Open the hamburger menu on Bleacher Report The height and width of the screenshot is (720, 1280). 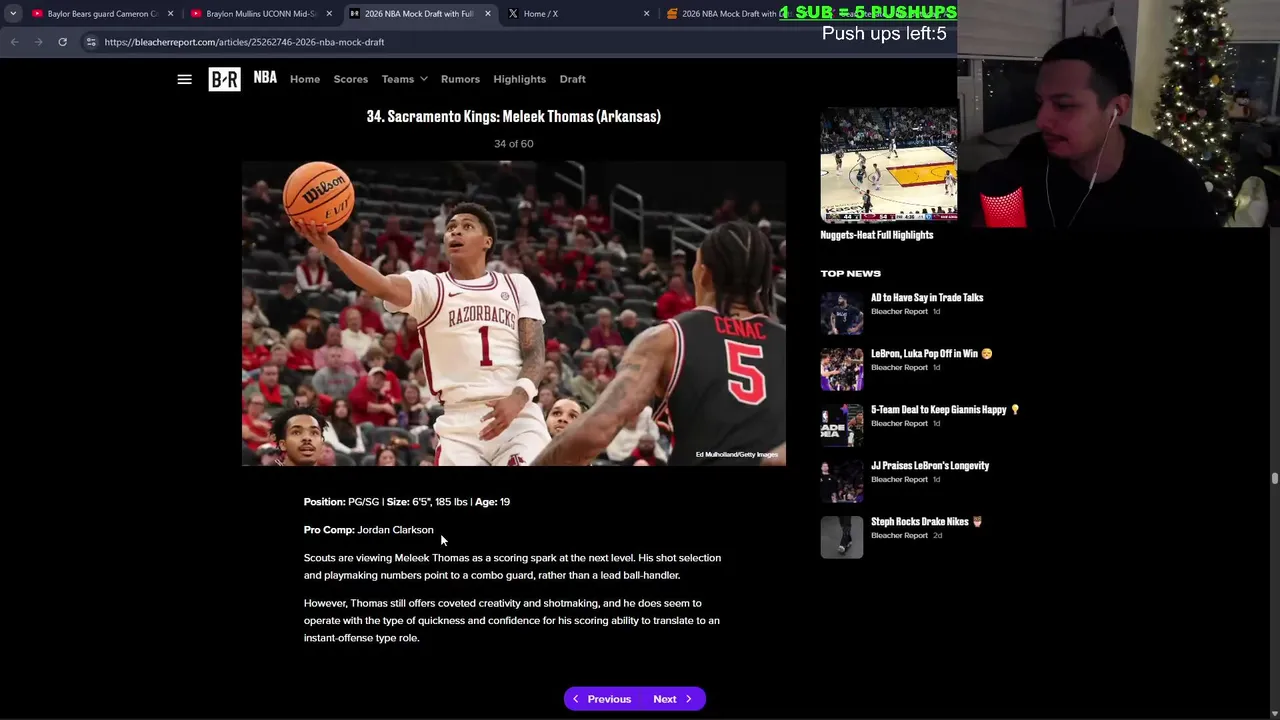[x=184, y=79]
